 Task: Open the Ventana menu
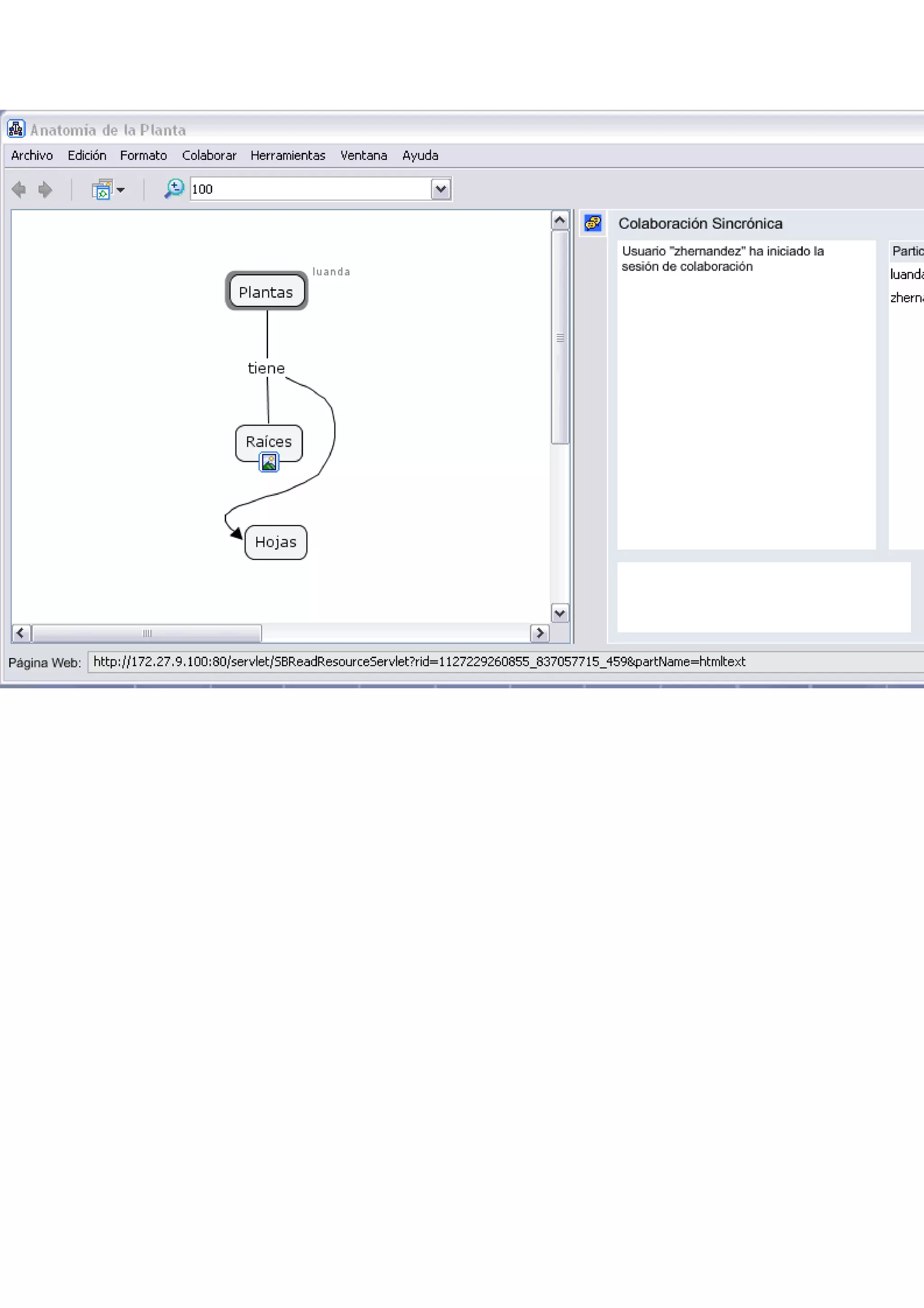pyautogui.click(x=364, y=156)
